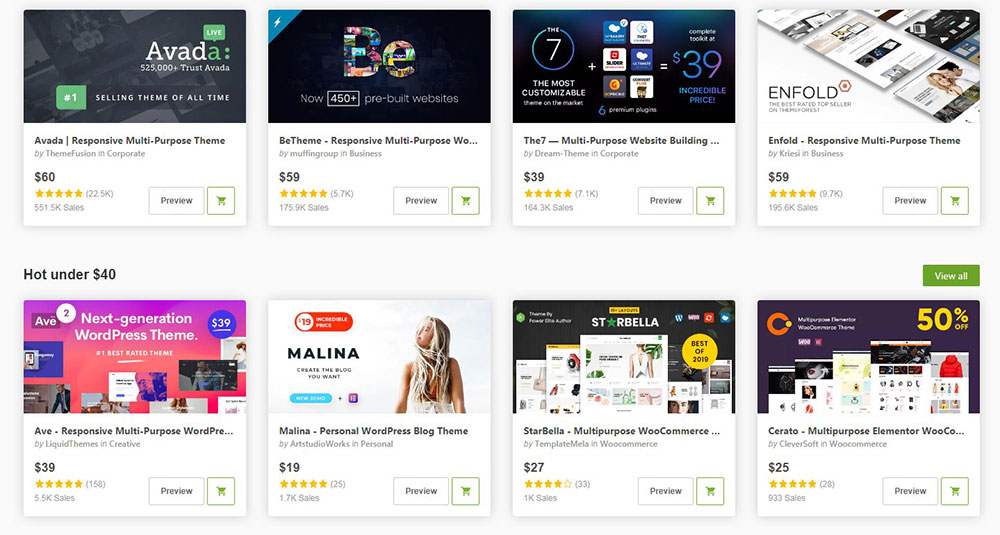This screenshot has height=535, width=1000.
Task: Click The7 theme's cart icon
Action: (x=710, y=200)
